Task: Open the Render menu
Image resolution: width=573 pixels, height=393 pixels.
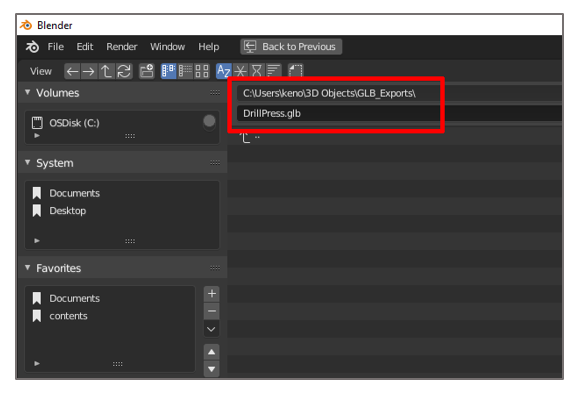Action: point(122,47)
